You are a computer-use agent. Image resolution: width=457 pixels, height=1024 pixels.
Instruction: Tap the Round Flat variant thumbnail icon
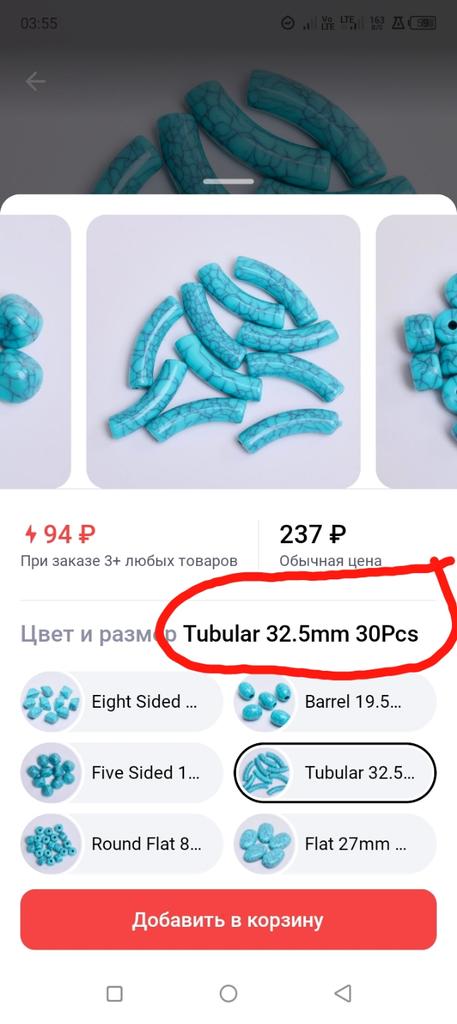pyautogui.click(x=51, y=844)
